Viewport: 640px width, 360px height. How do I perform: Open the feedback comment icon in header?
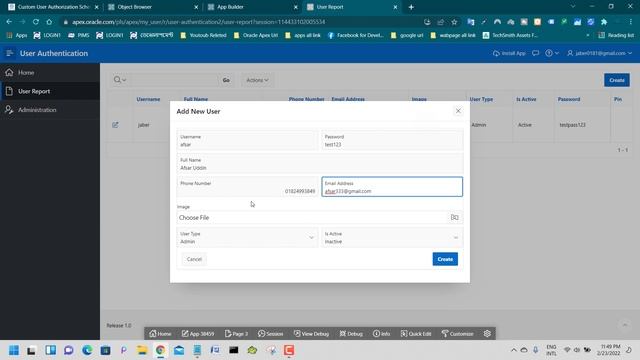[536, 53]
